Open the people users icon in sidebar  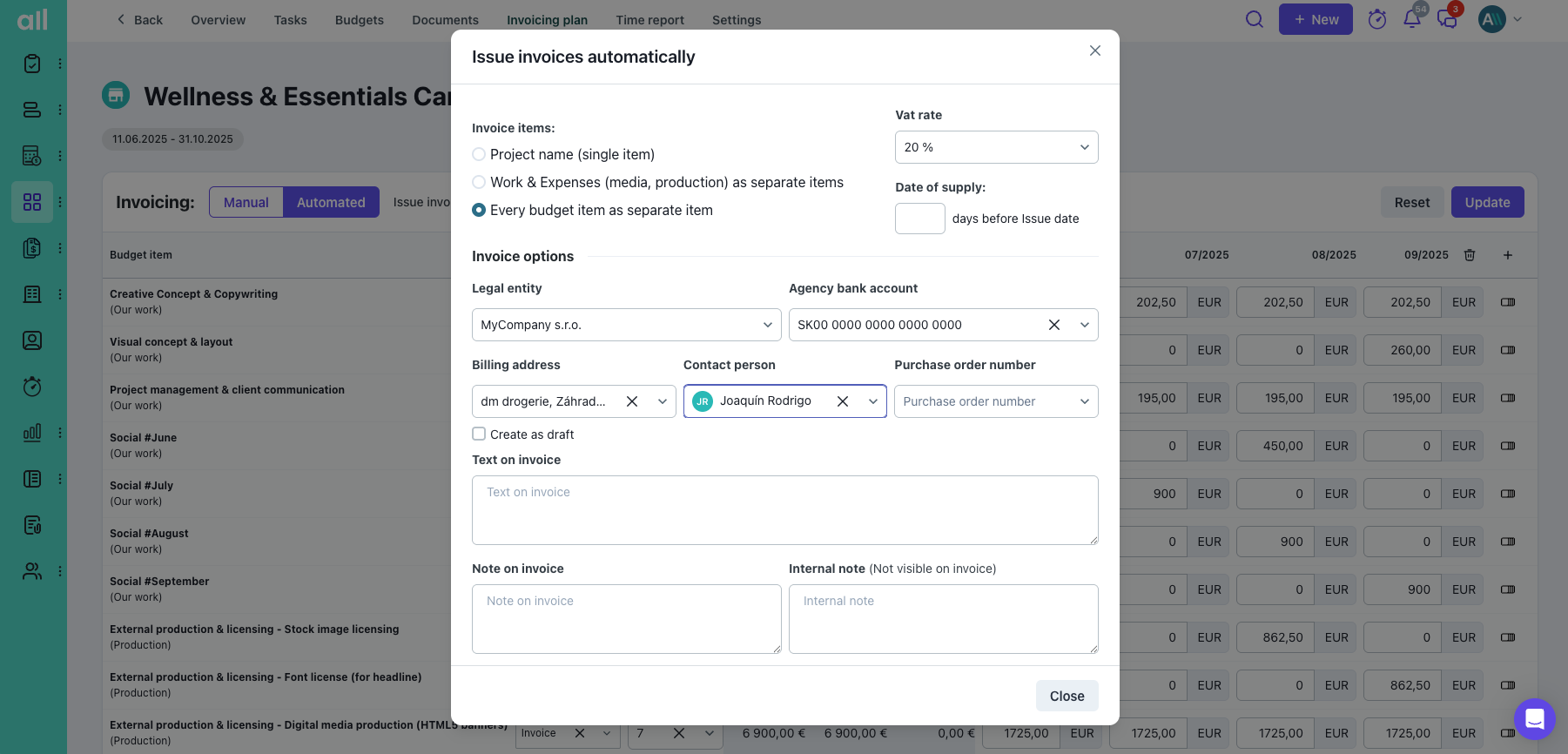tap(32, 571)
